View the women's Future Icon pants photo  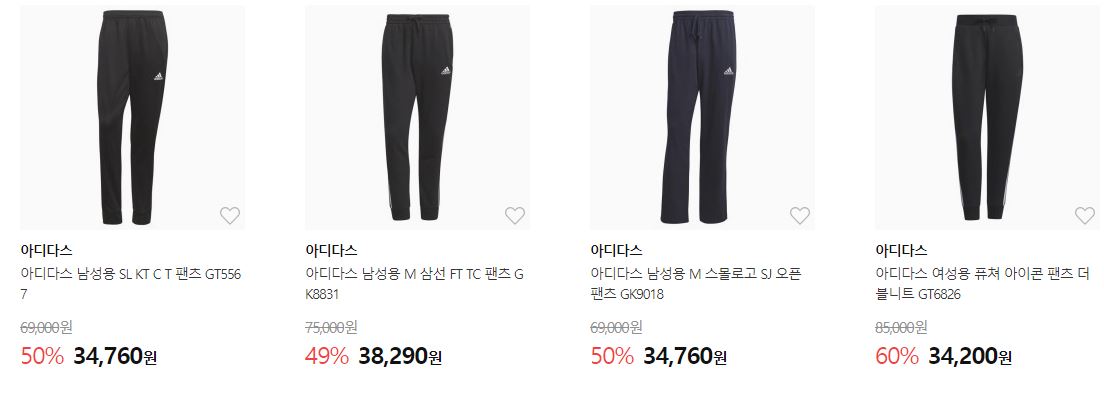pos(988,117)
